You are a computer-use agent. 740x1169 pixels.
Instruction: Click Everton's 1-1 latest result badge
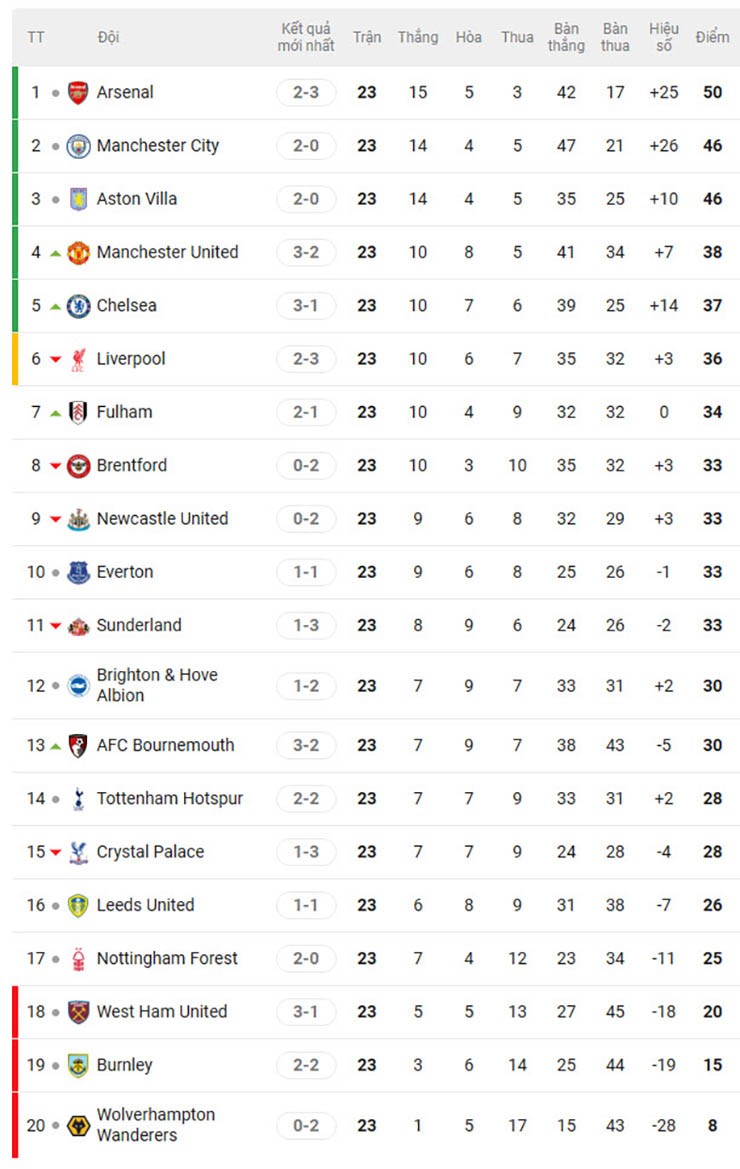pyautogui.click(x=306, y=572)
